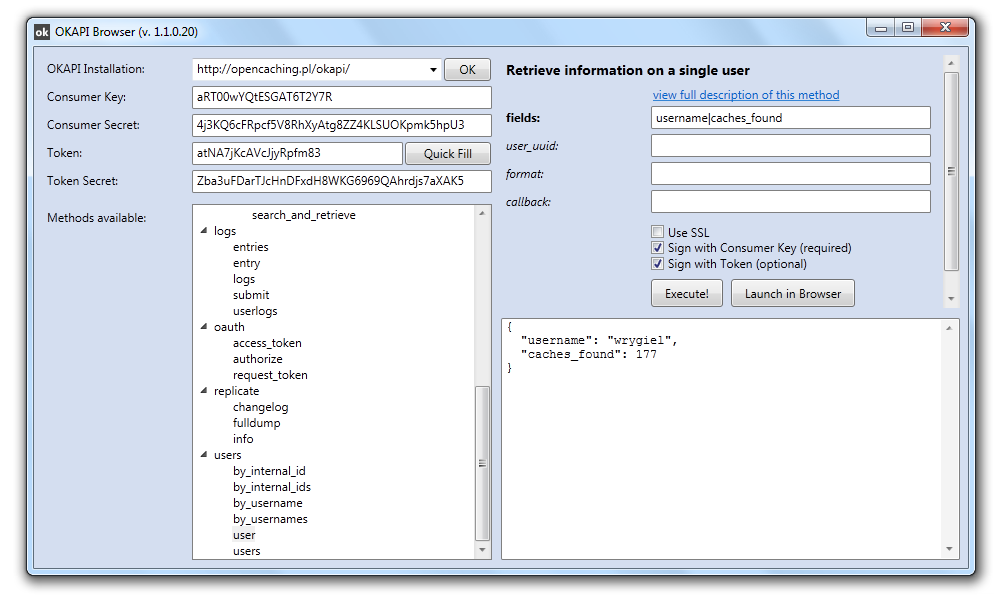Click the user_uuid parameter input
The image size is (1008, 601).
(791, 145)
